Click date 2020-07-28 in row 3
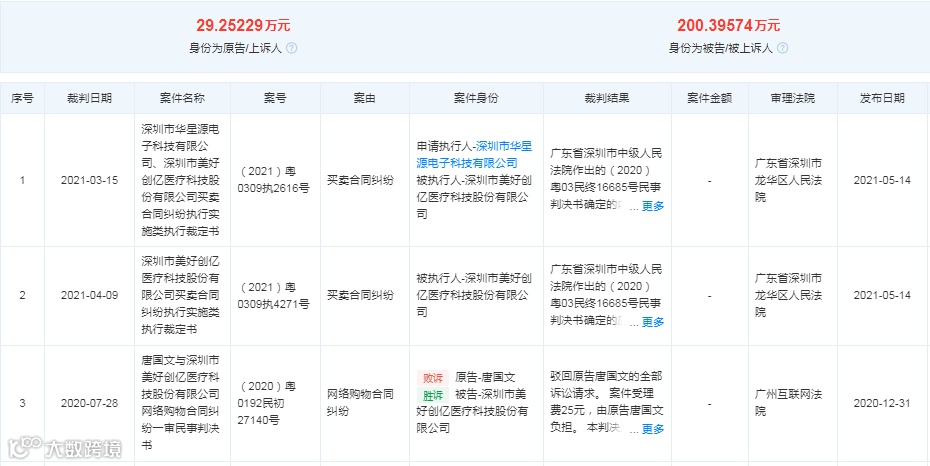 [90, 403]
